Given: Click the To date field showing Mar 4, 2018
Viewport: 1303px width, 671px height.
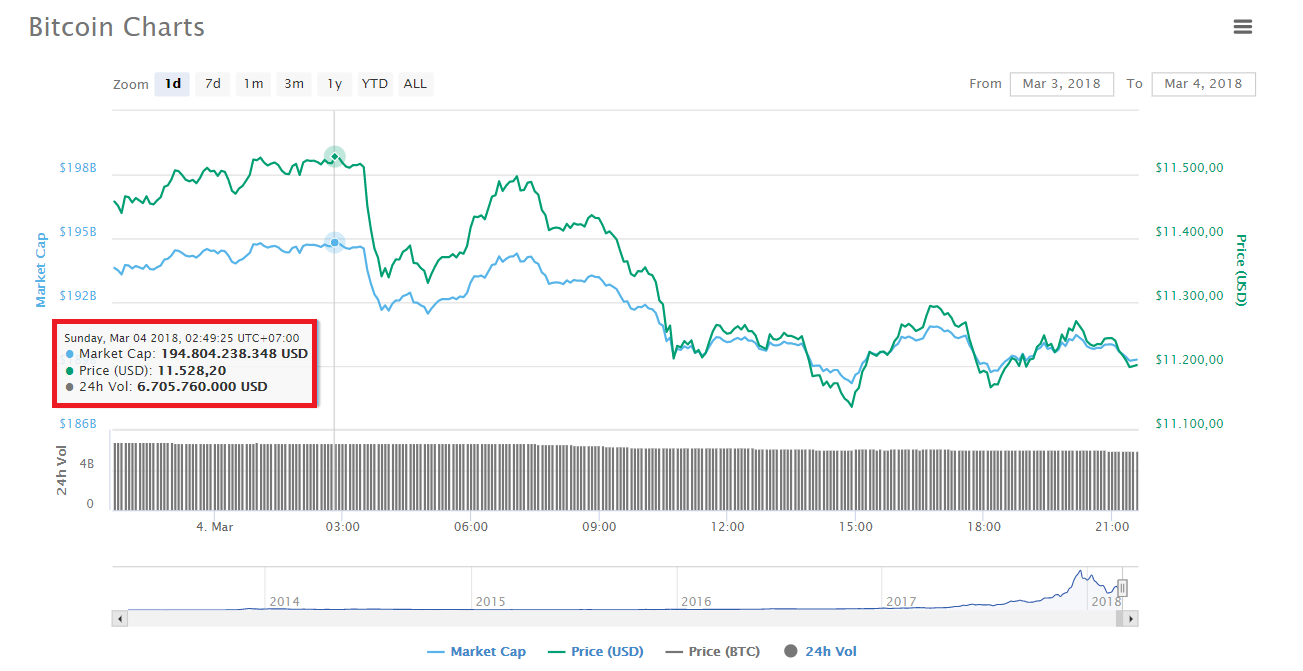Looking at the screenshot, I should (x=1203, y=84).
